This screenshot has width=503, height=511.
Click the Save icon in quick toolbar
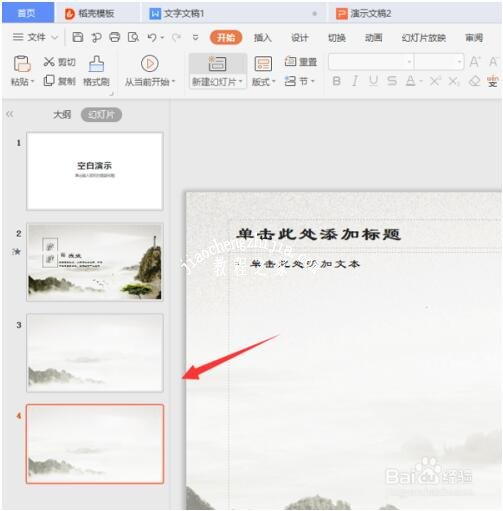[x=78, y=37]
